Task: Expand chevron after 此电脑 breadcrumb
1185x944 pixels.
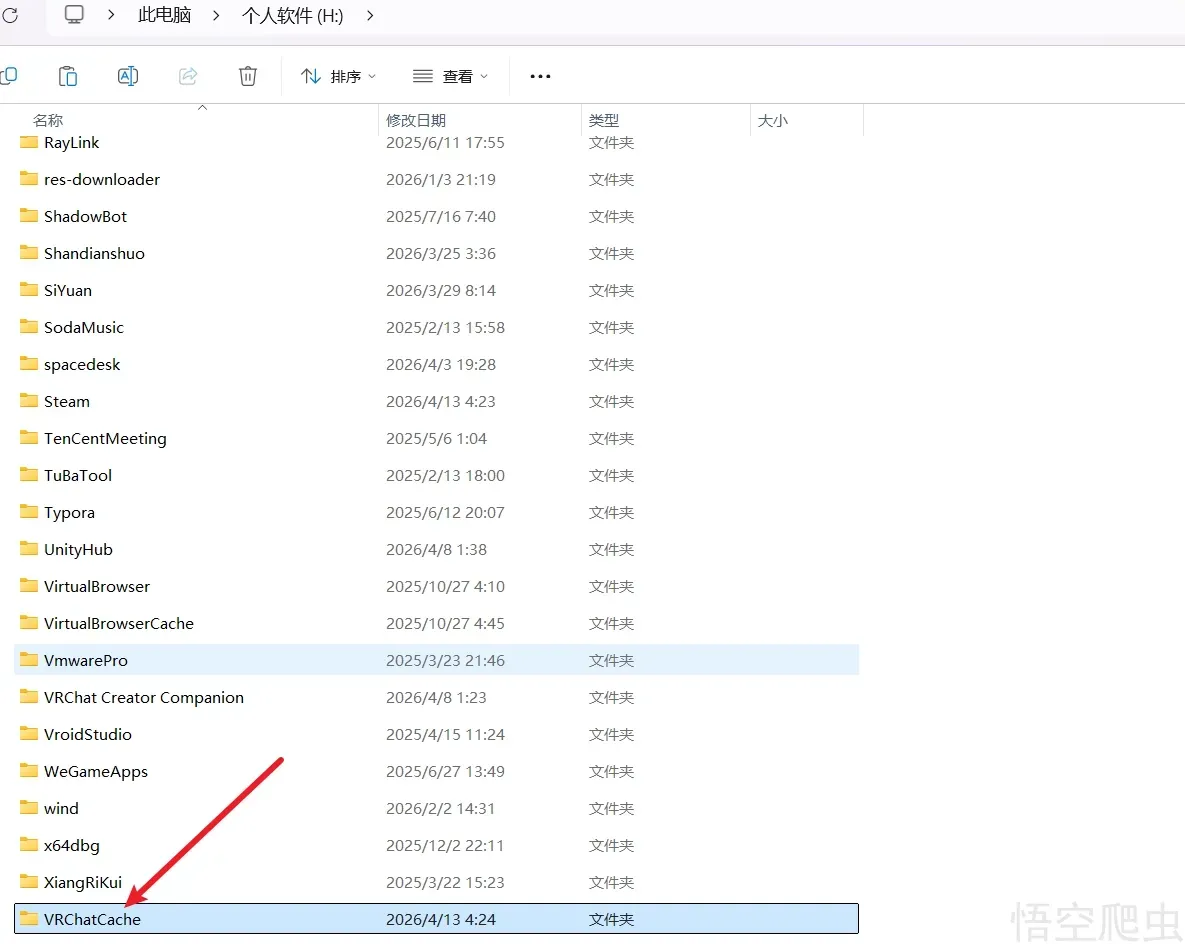Action: tap(216, 15)
